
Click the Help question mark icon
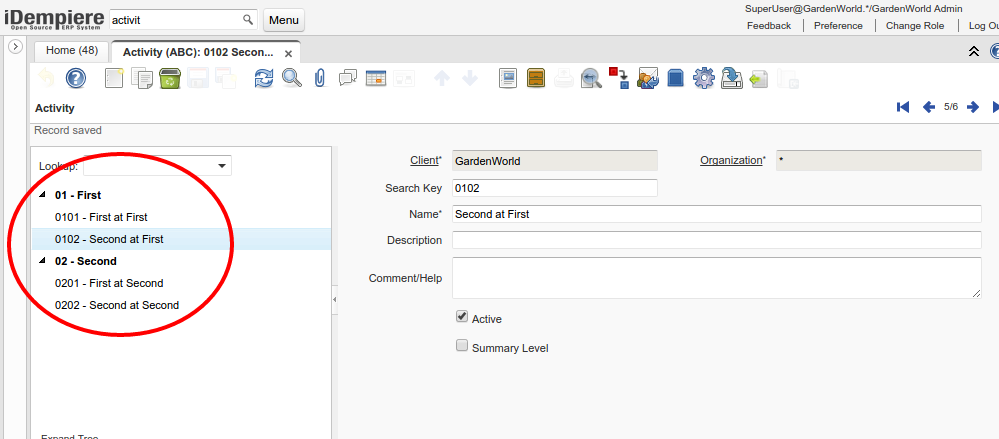click(76, 78)
